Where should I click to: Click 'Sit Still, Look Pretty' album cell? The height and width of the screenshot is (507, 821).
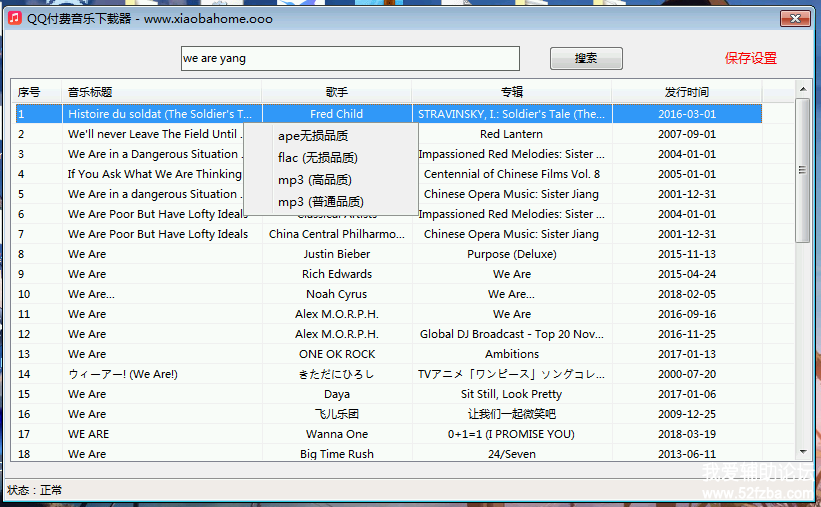[512, 394]
